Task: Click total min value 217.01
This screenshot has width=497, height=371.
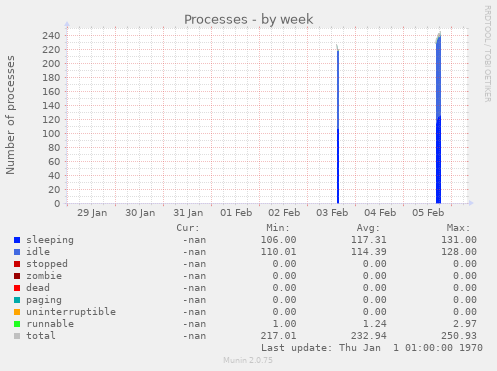Action: (x=278, y=336)
